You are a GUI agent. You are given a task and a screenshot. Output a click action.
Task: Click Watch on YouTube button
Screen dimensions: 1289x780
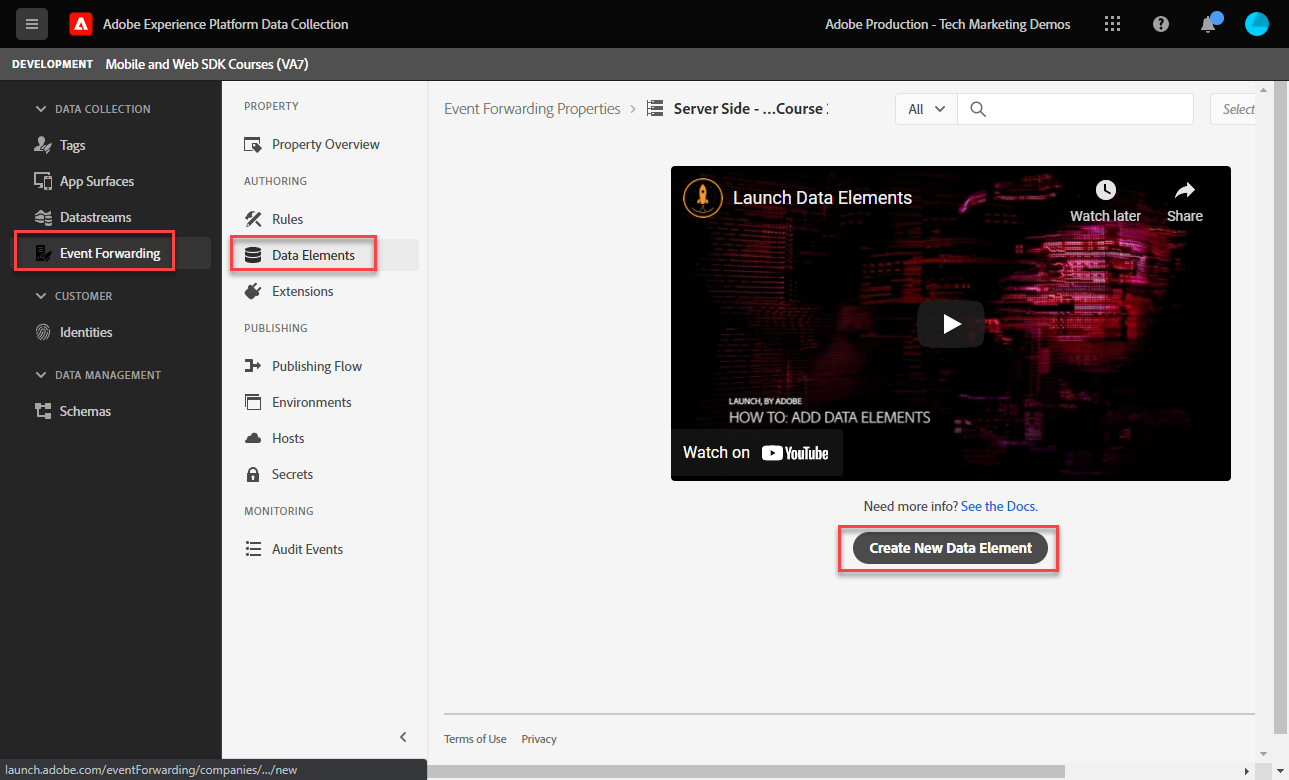(x=756, y=453)
